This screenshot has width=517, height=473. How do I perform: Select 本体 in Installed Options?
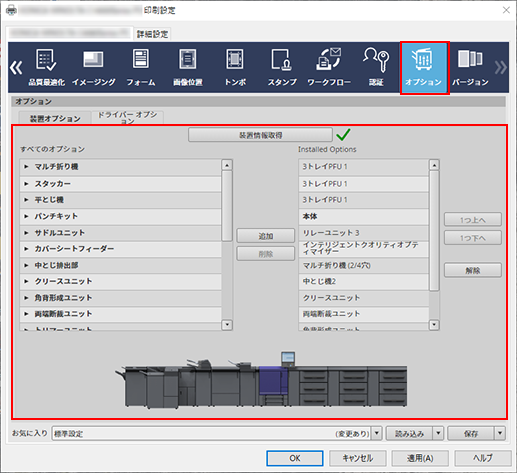point(363,216)
